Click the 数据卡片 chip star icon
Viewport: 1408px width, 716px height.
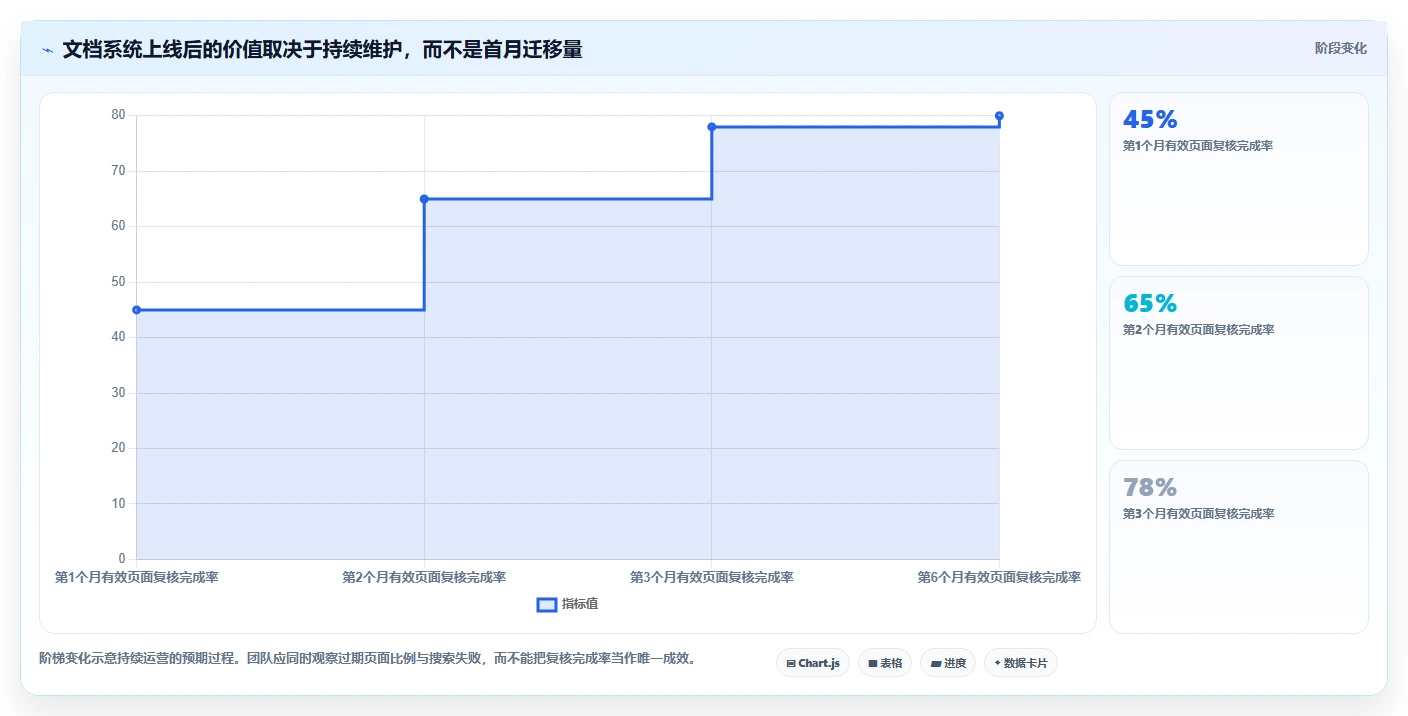(997, 663)
